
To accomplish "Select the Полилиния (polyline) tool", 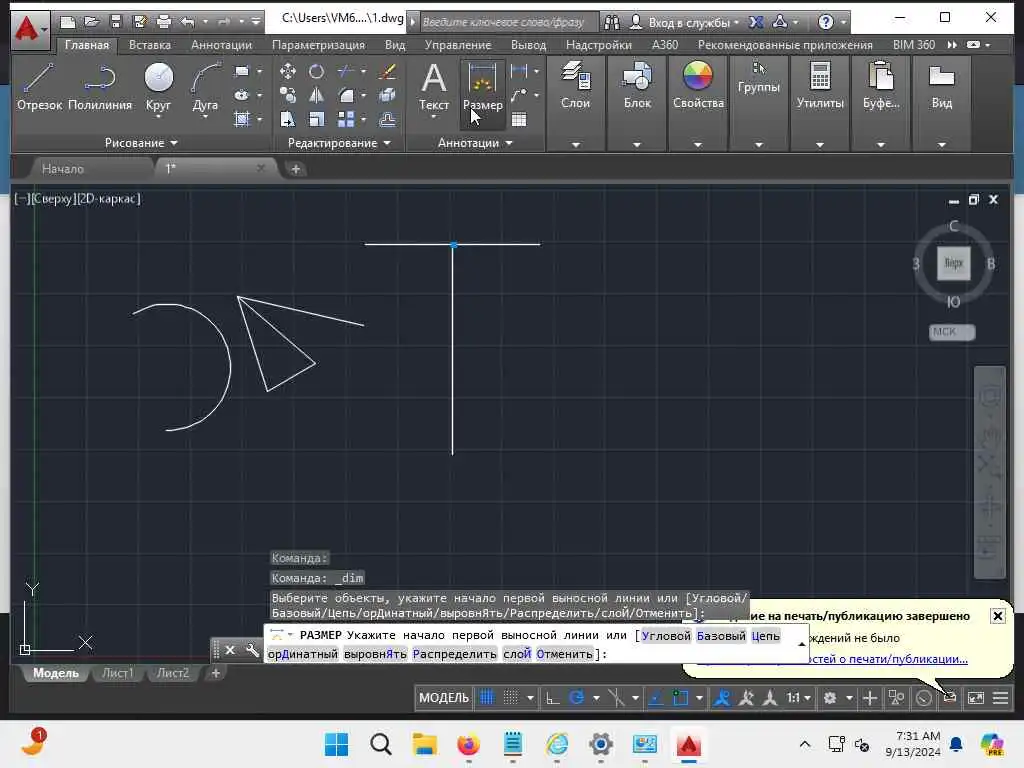I will tap(100, 87).
